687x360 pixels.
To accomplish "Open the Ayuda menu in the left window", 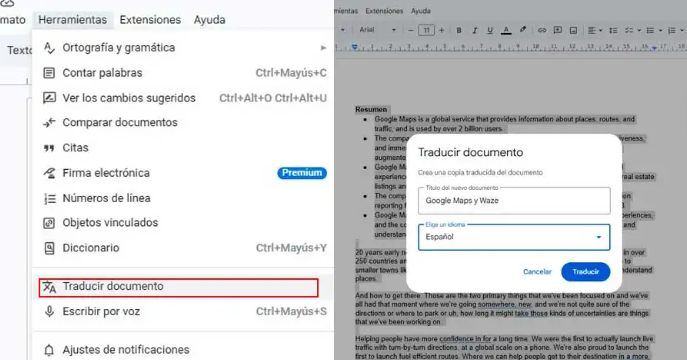I will coord(209,20).
